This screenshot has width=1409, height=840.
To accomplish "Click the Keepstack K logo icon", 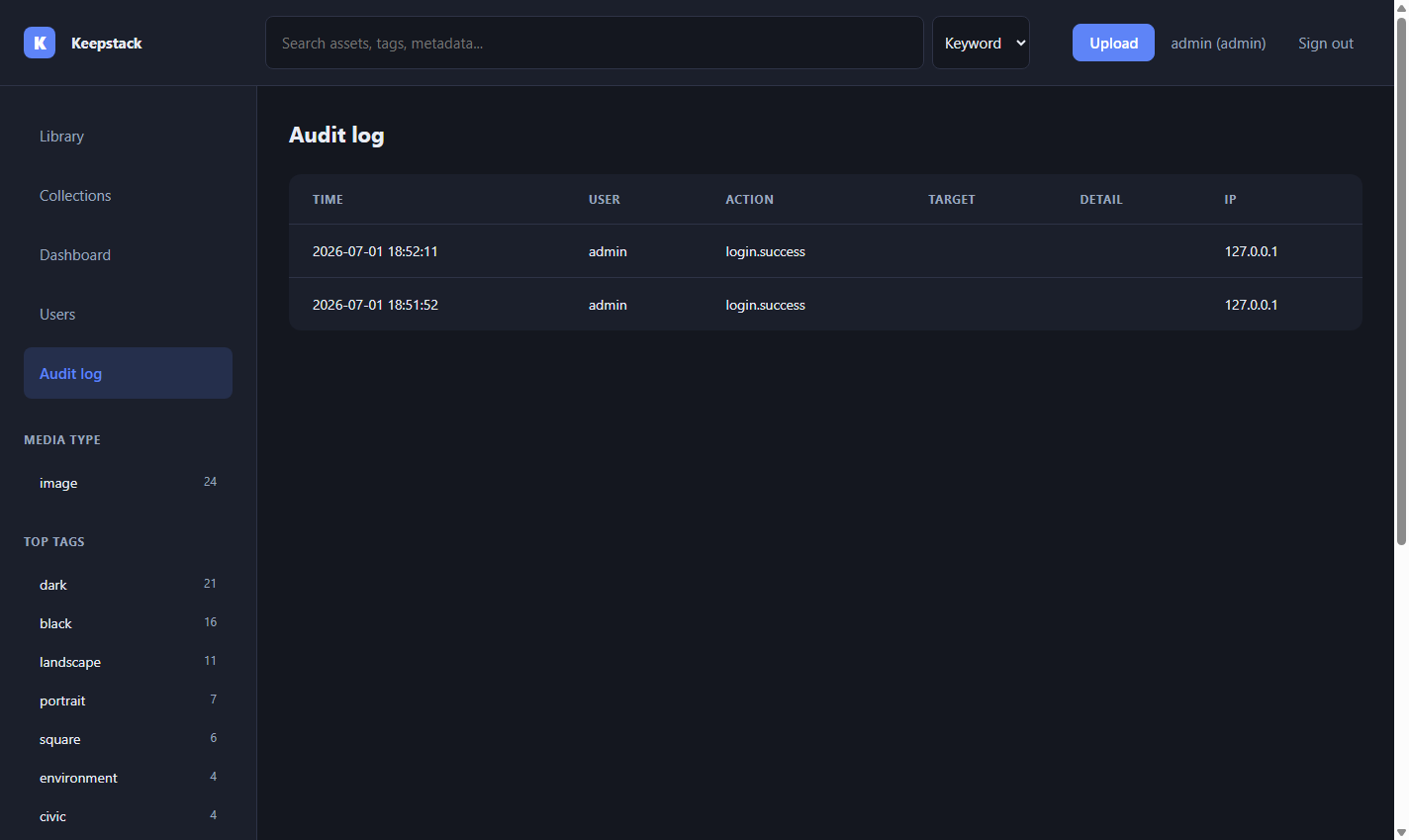I will pos(40,43).
